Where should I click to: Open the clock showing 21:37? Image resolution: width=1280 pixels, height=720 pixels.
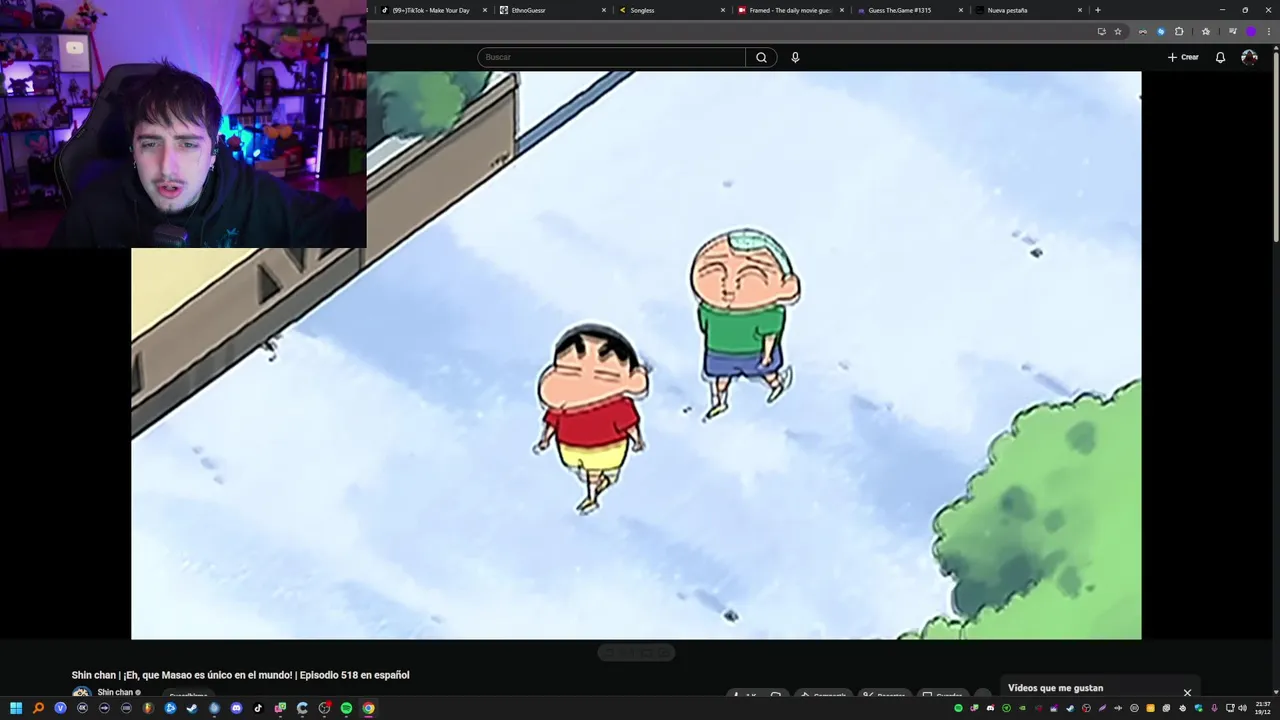point(1262,708)
